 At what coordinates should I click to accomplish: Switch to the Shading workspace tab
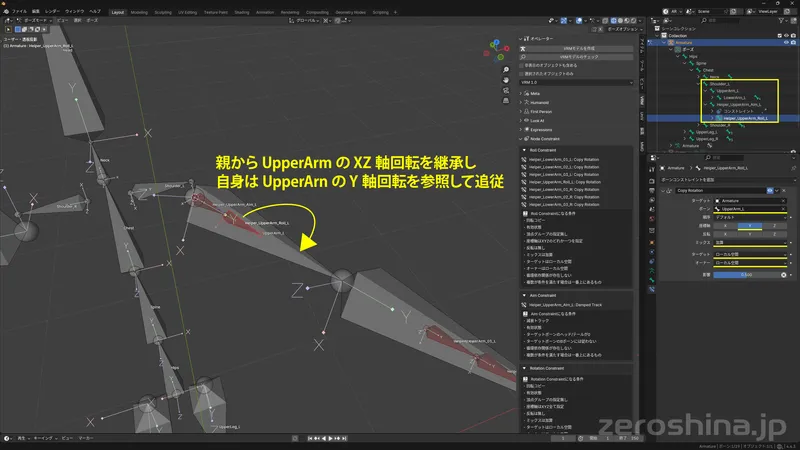(241, 12)
